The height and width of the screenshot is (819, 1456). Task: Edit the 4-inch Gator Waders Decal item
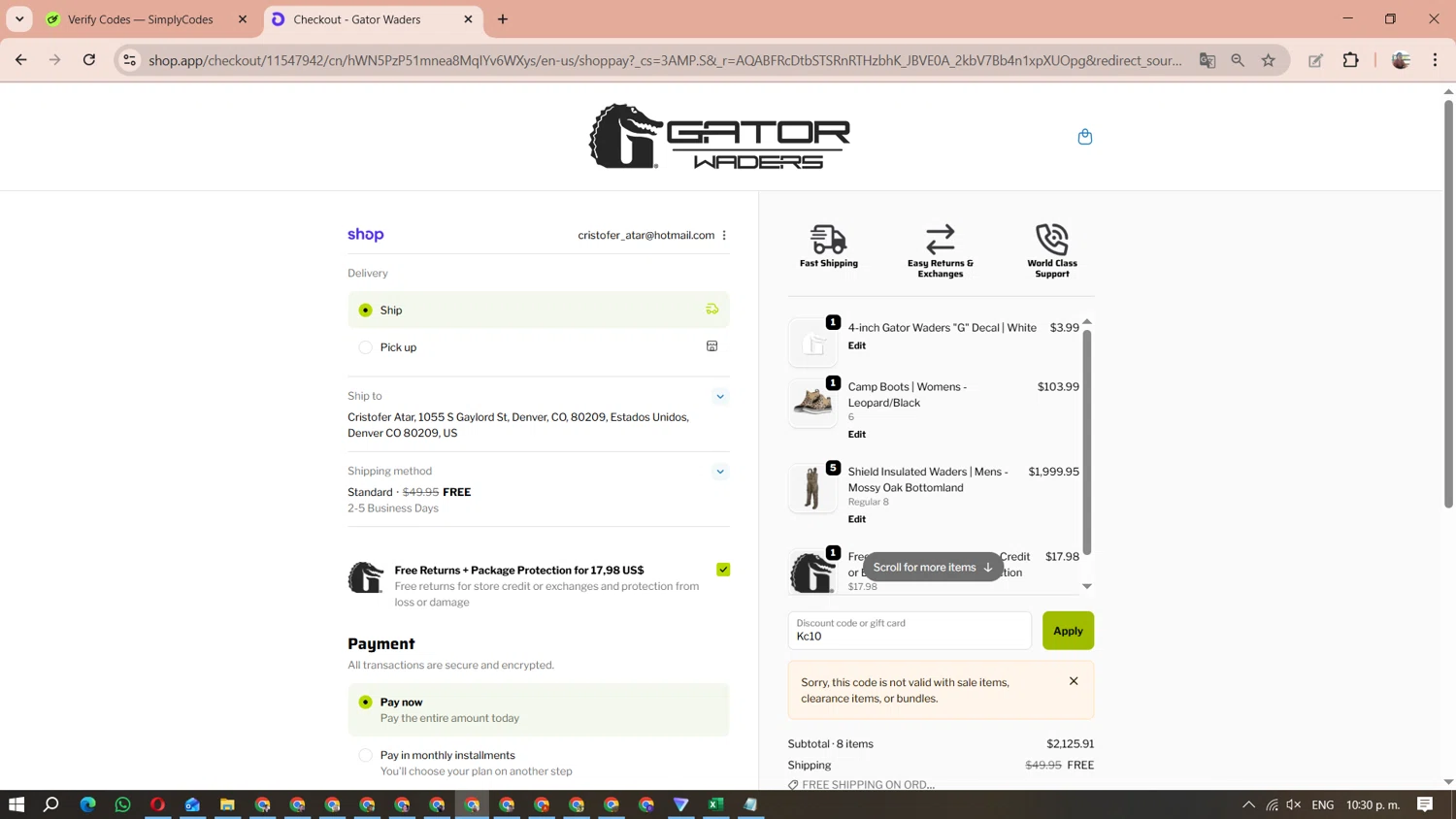(857, 345)
